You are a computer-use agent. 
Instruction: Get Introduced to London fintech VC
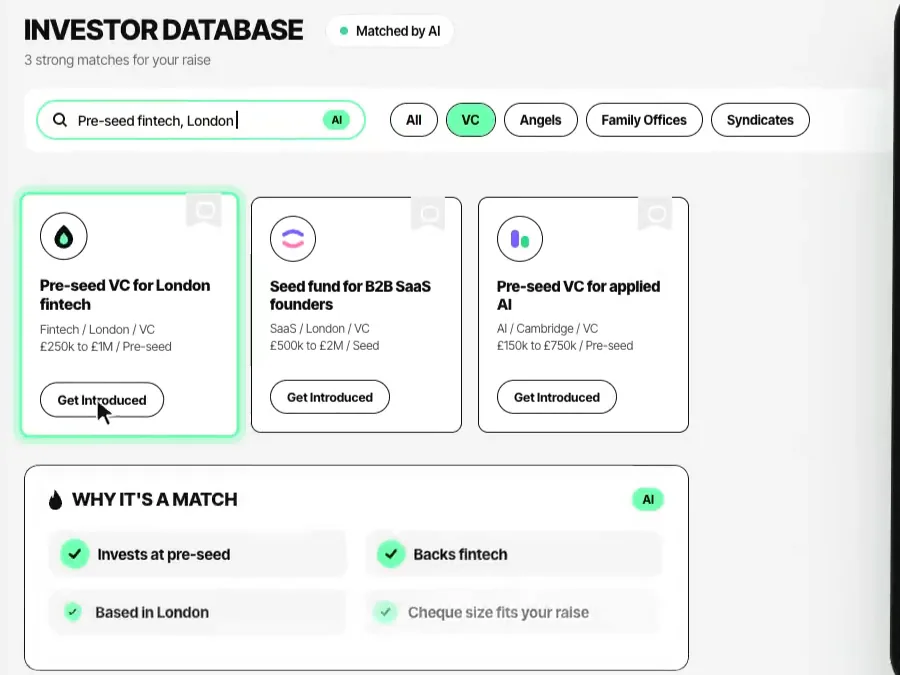tap(102, 400)
